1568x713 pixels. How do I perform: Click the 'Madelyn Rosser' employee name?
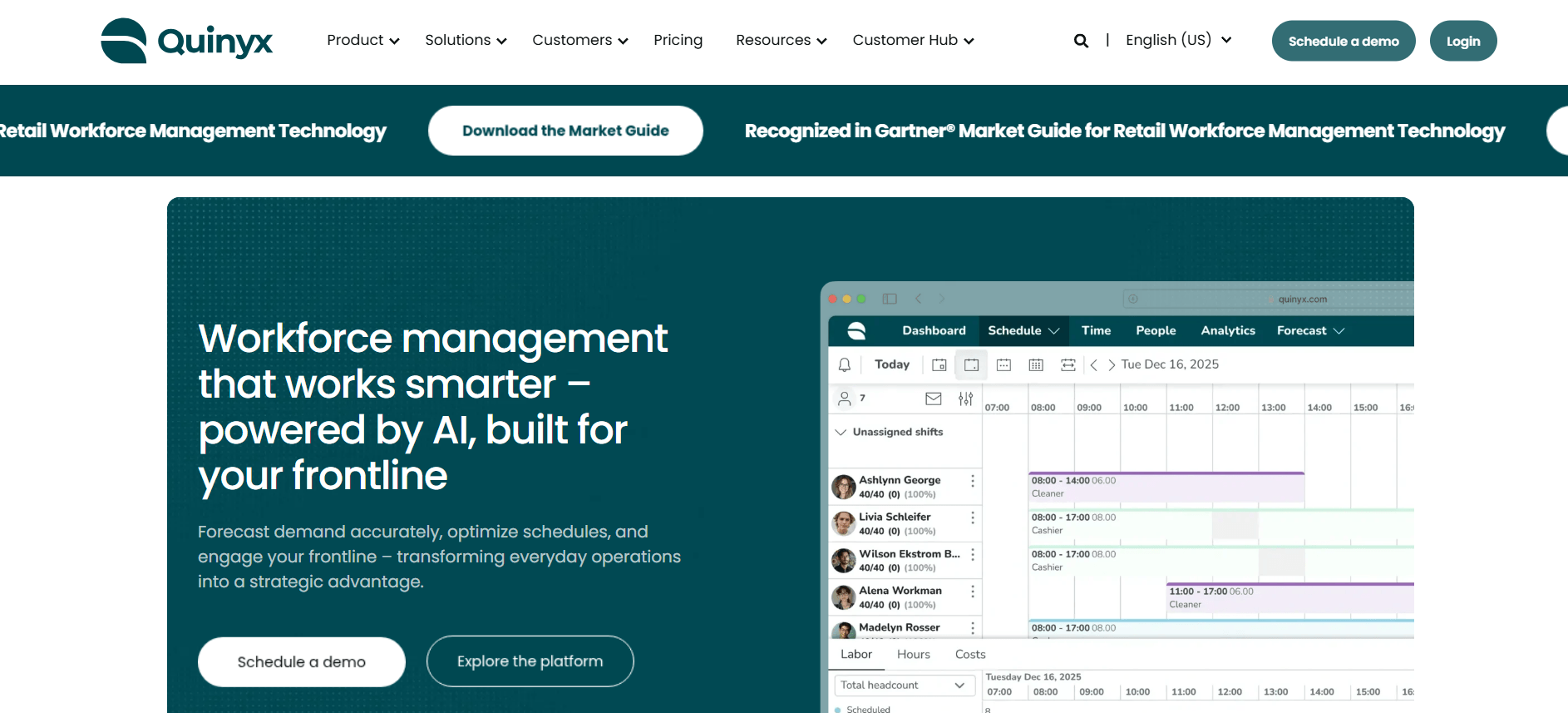[900, 627]
